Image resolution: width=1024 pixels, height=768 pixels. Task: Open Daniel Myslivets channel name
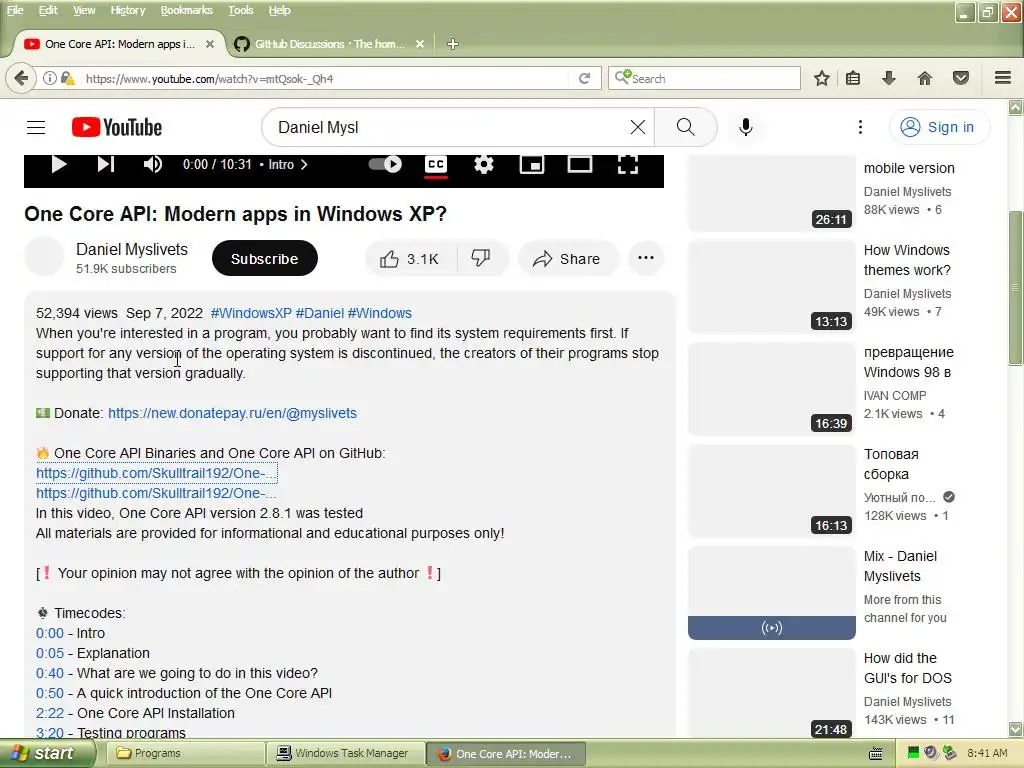pyautogui.click(x=132, y=249)
